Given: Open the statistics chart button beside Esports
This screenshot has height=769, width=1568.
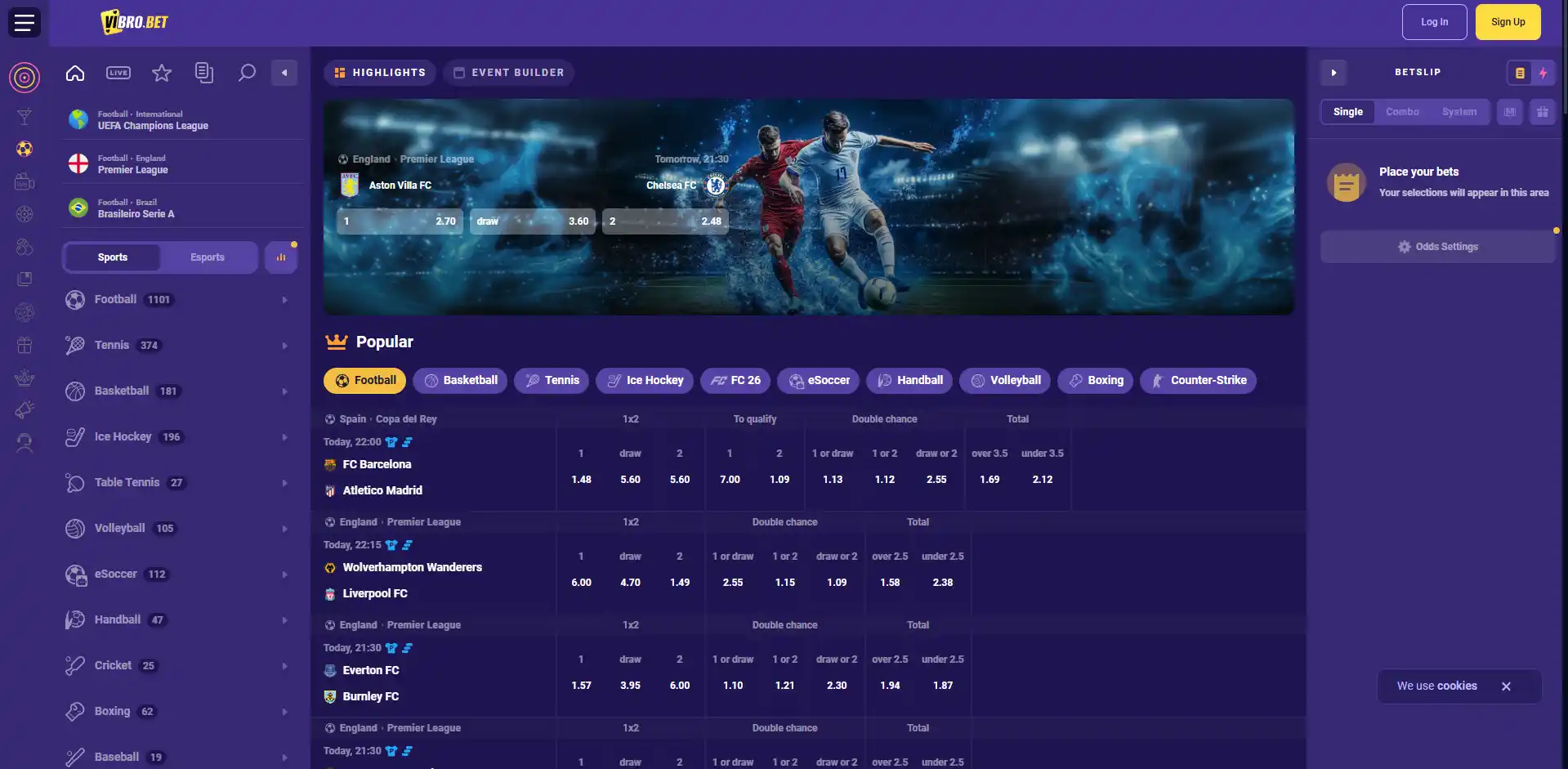Looking at the screenshot, I should click(x=281, y=257).
